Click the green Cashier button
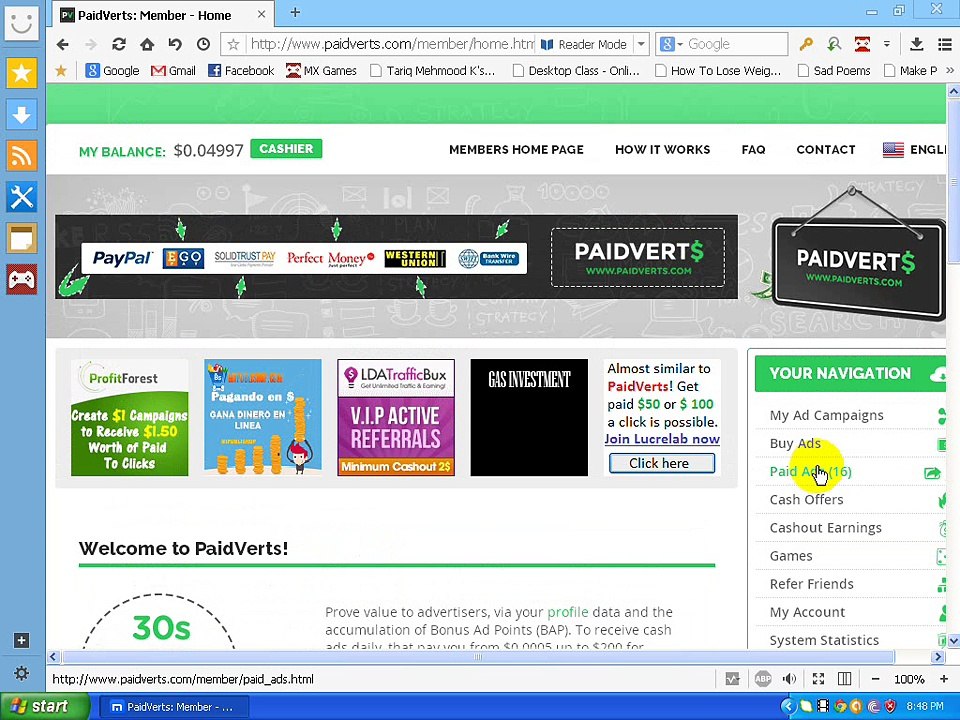Screen dimensions: 960x720 286,149
